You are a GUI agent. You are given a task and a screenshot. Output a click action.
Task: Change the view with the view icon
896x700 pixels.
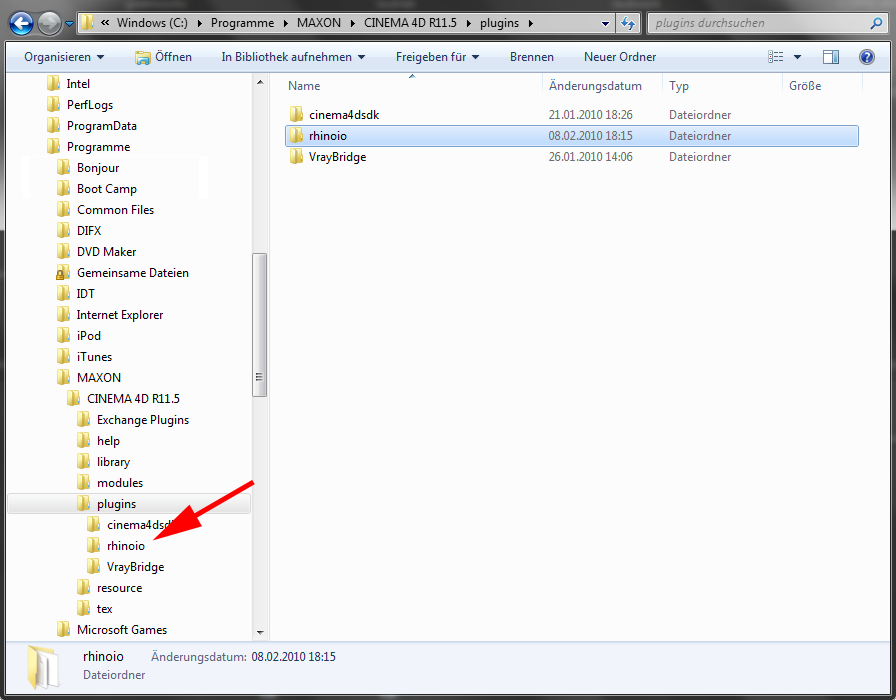(775, 57)
